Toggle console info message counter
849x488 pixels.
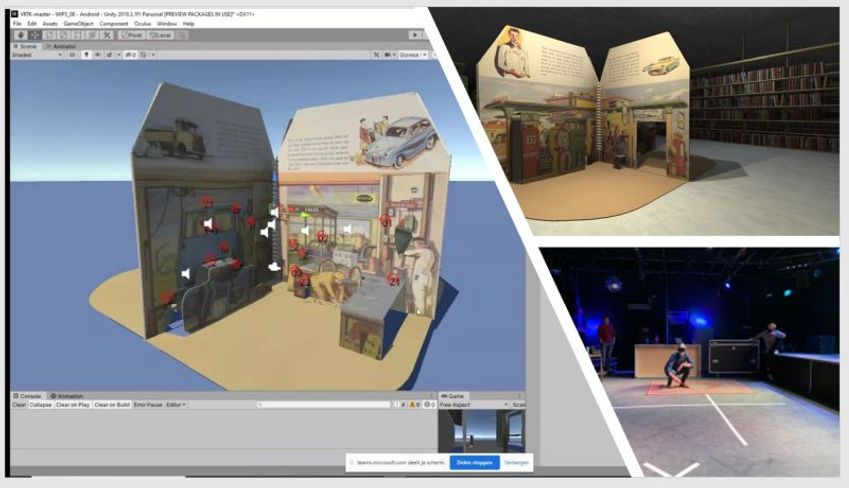point(400,405)
